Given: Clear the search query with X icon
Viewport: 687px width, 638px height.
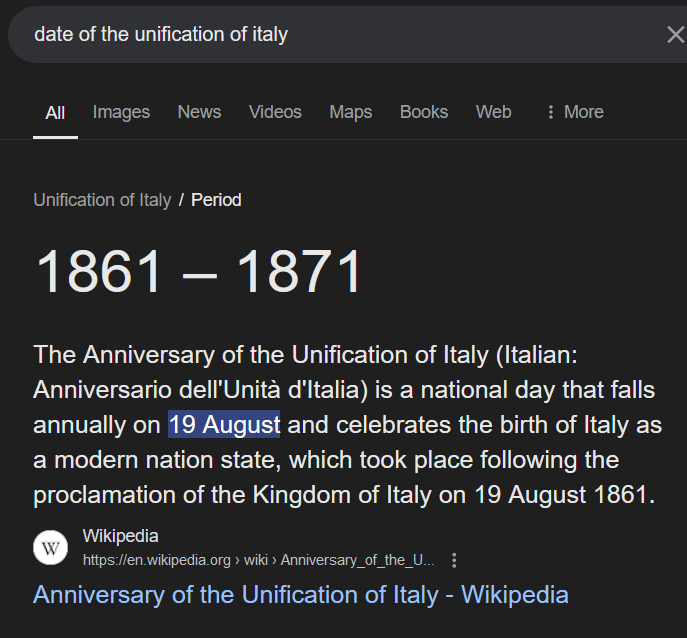Looking at the screenshot, I should click(675, 35).
